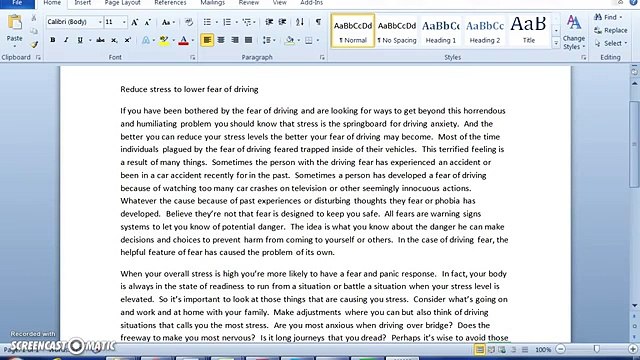
Task: Increase paragraph indent
Action: [x=282, y=22]
